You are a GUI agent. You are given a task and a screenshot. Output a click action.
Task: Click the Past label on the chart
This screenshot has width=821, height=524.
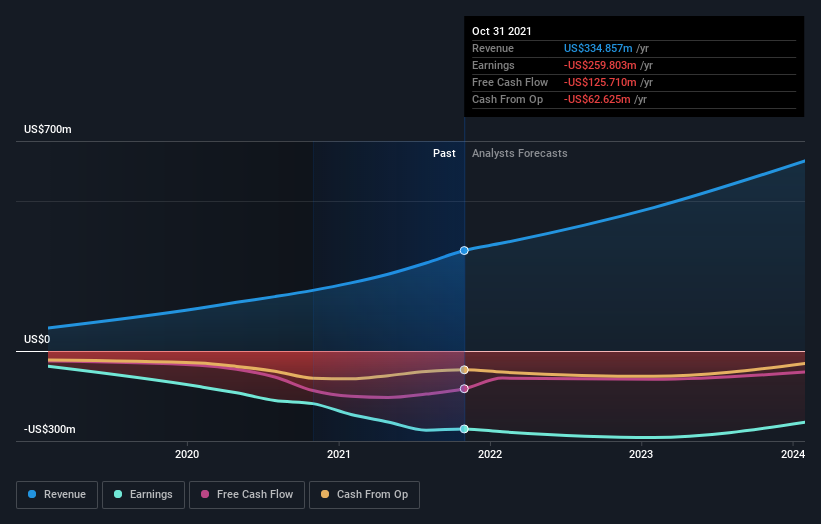point(444,153)
